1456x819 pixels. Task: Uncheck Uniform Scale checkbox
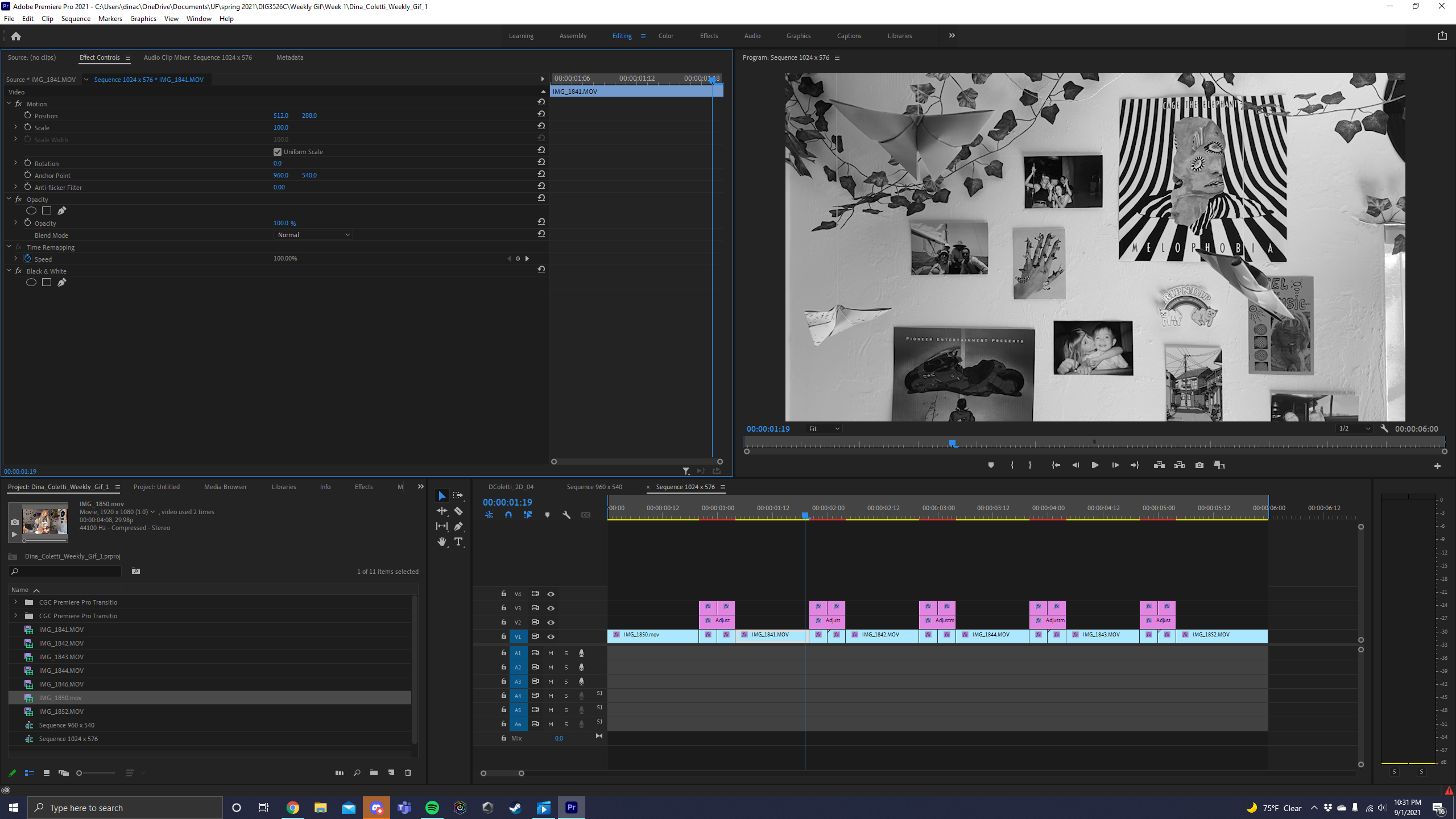tap(278, 152)
